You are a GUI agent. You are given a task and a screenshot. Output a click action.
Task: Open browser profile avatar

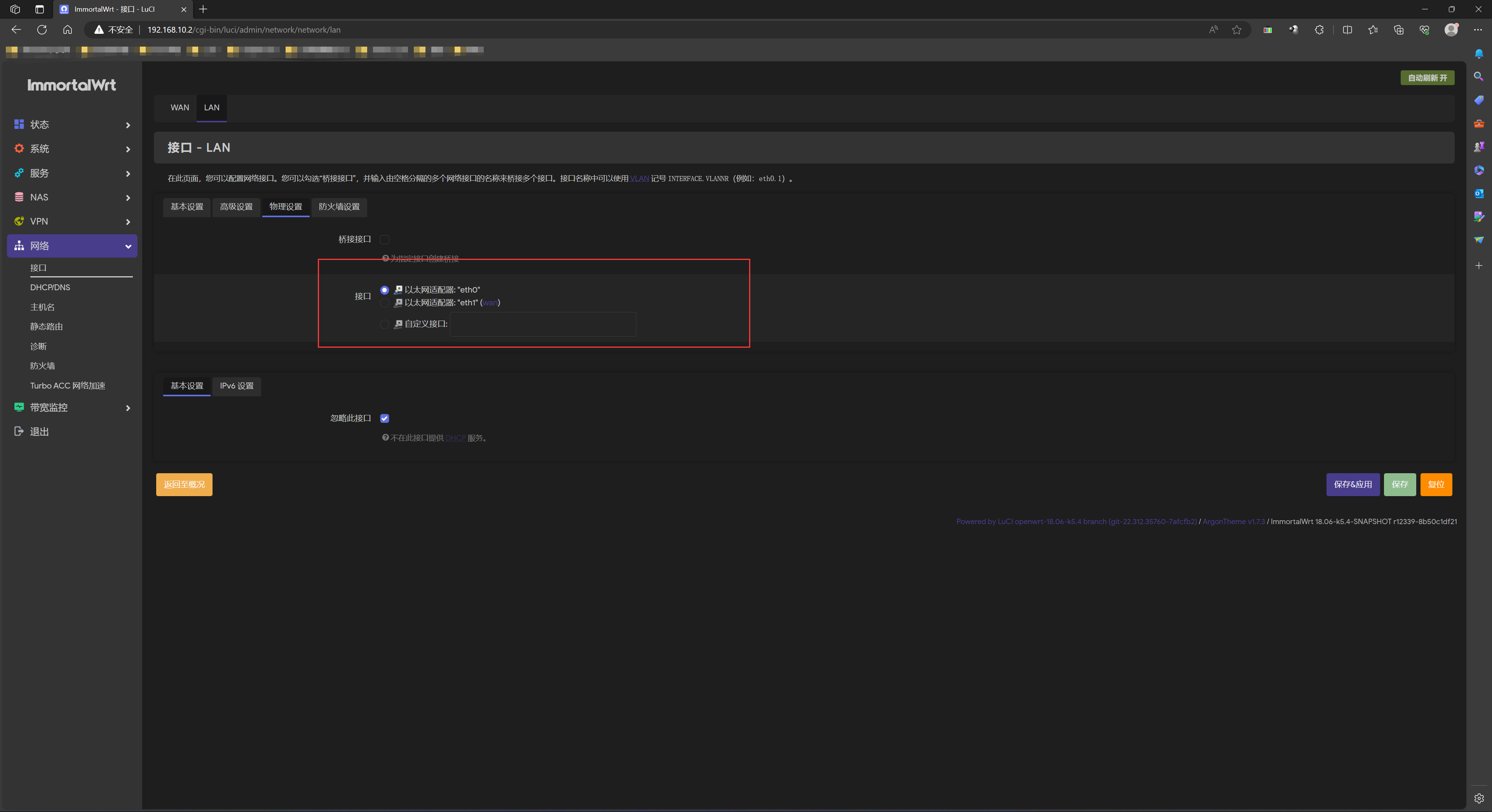coord(1451,30)
